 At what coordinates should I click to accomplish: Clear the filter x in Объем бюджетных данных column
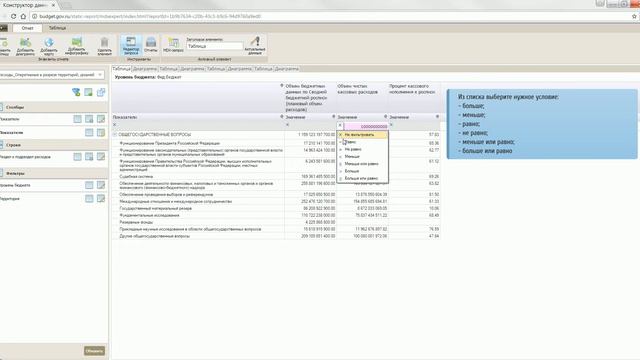point(287,125)
